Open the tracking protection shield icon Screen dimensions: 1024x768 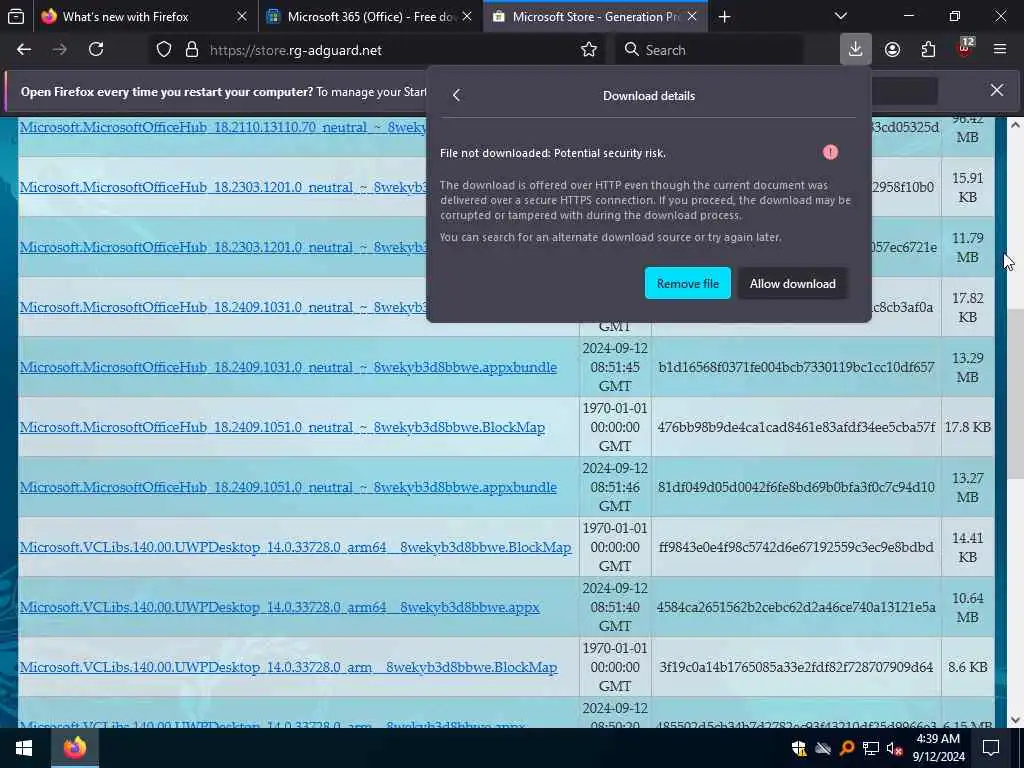[164, 50]
